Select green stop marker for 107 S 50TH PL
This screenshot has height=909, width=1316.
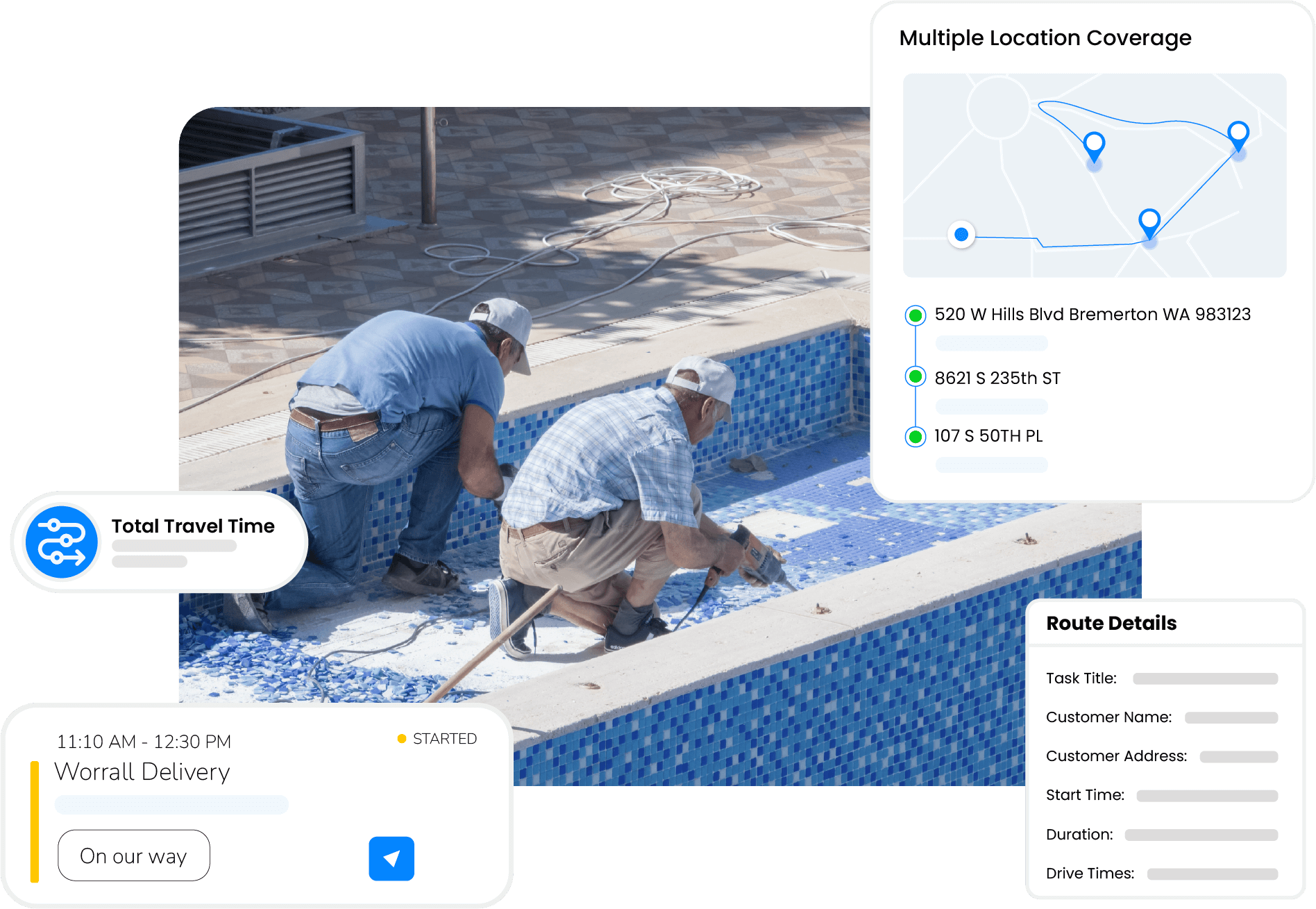[916, 437]
